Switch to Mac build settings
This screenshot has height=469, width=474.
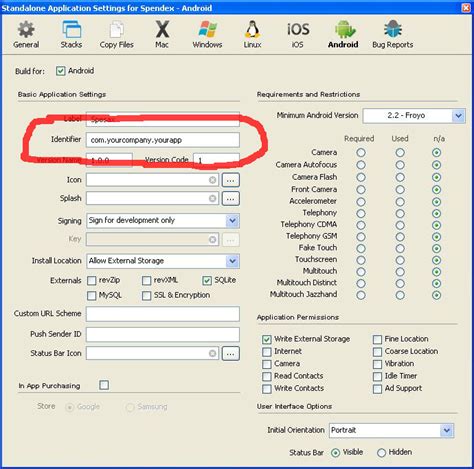pyautogui.click(x=162, y=35)
